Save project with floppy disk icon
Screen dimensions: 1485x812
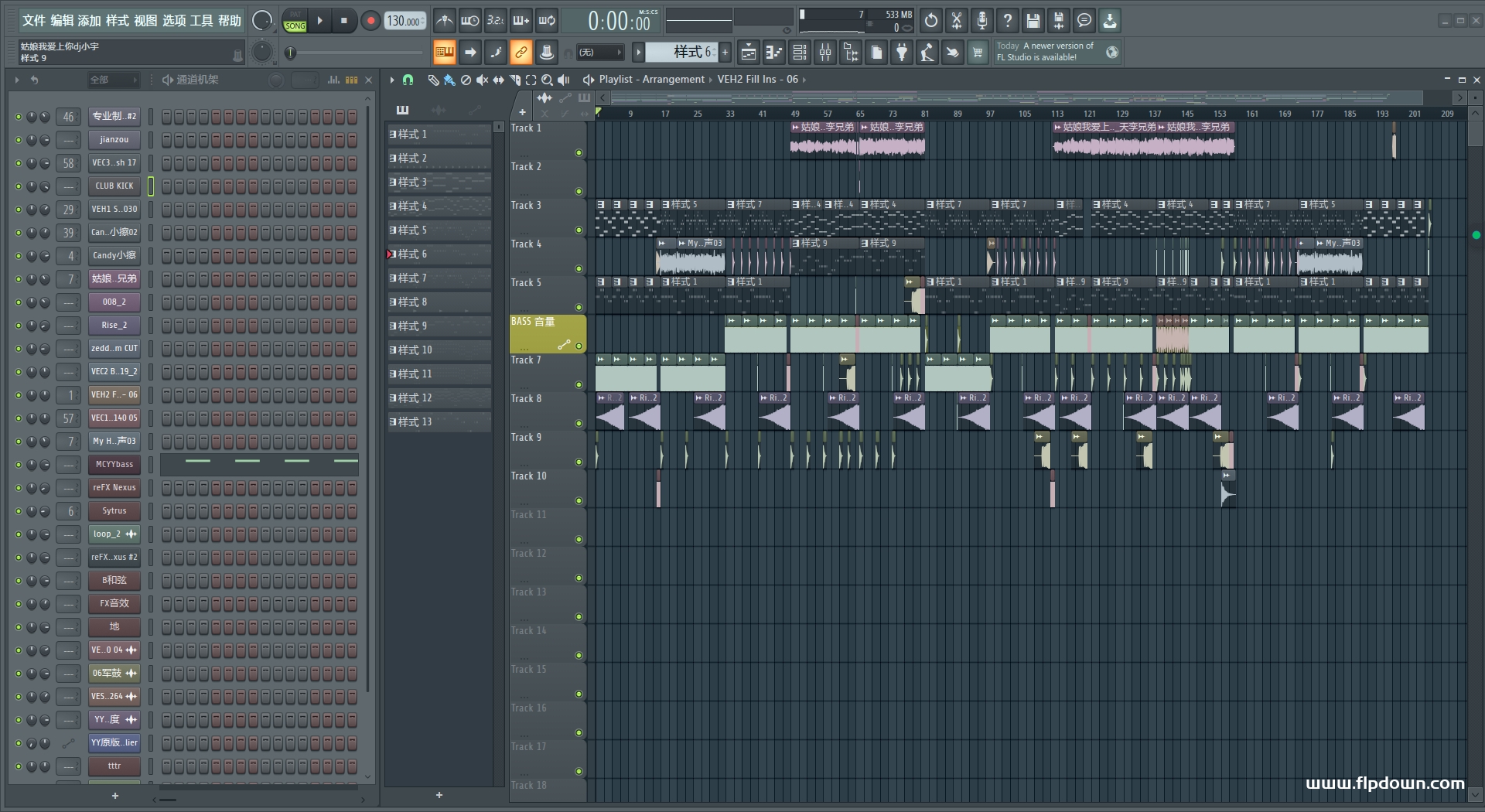[1033, 21]
